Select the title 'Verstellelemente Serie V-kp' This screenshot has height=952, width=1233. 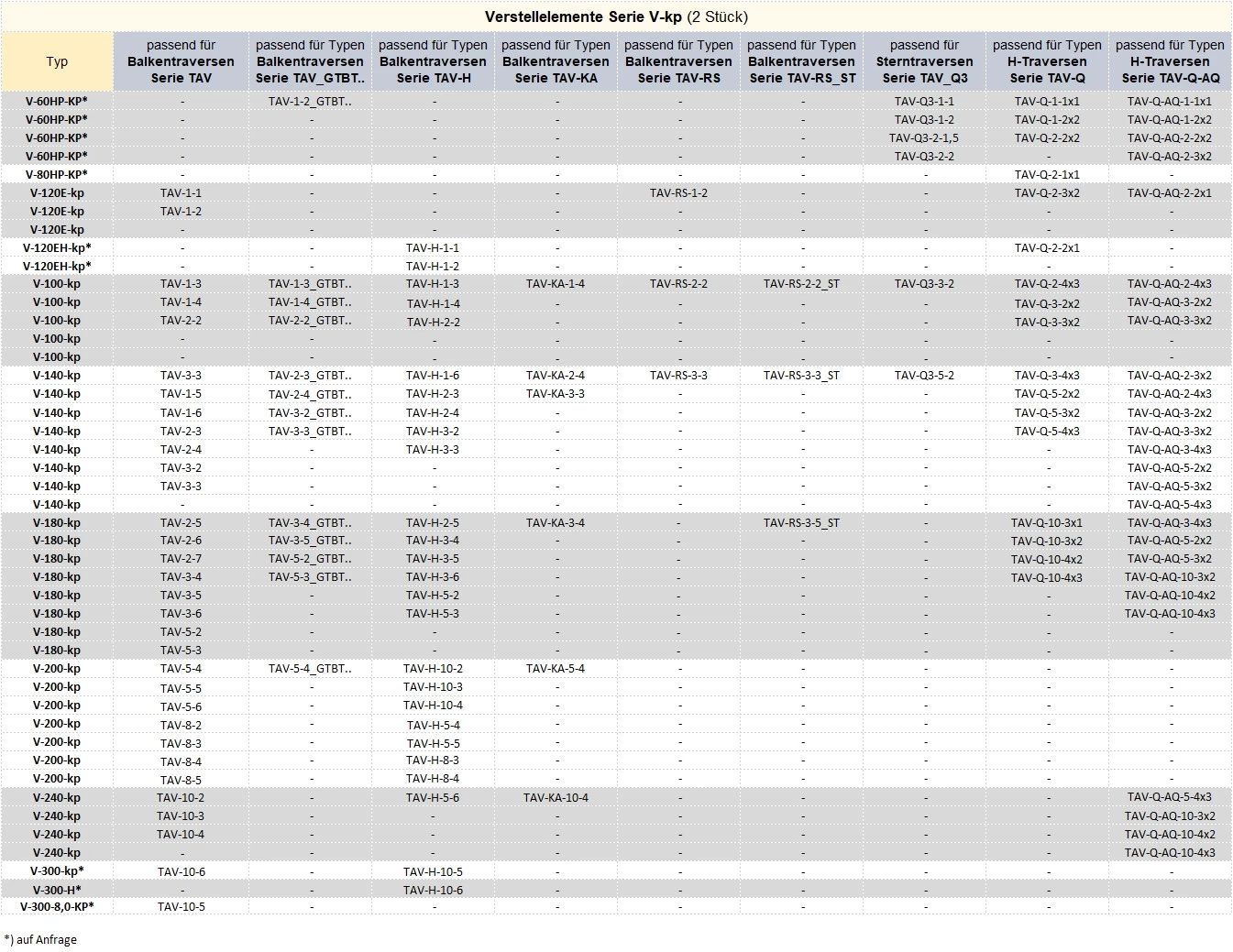[x=615, y=16]
